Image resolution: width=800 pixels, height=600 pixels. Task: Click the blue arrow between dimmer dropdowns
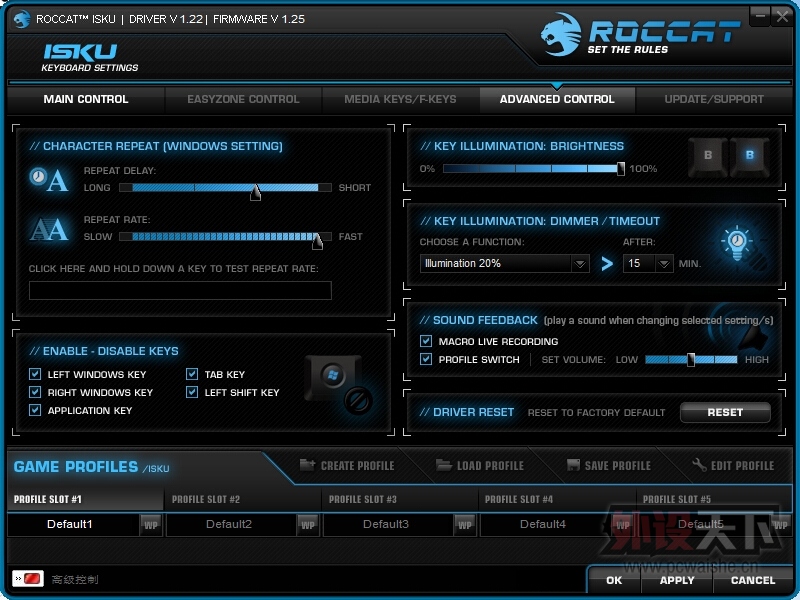[607, 264]
